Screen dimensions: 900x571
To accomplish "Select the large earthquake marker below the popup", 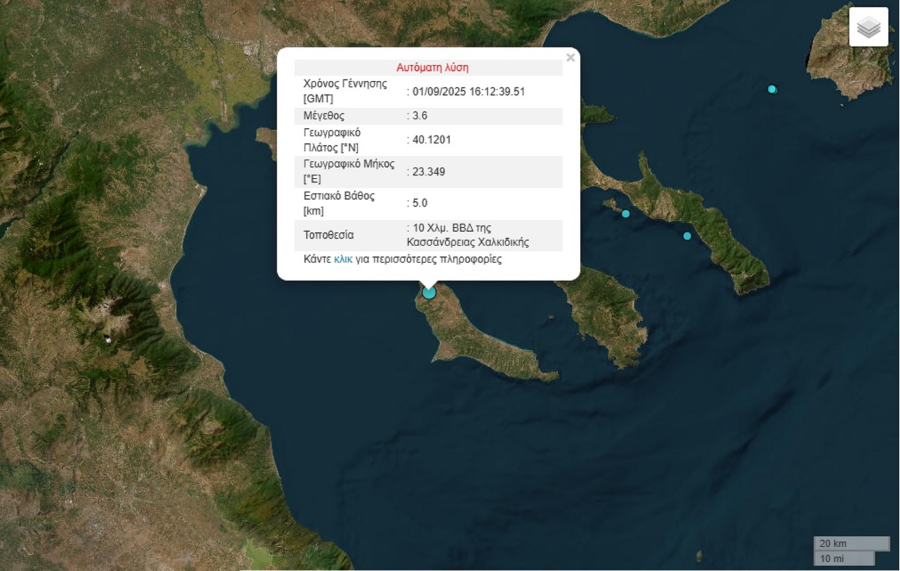I will click(429, 292).
